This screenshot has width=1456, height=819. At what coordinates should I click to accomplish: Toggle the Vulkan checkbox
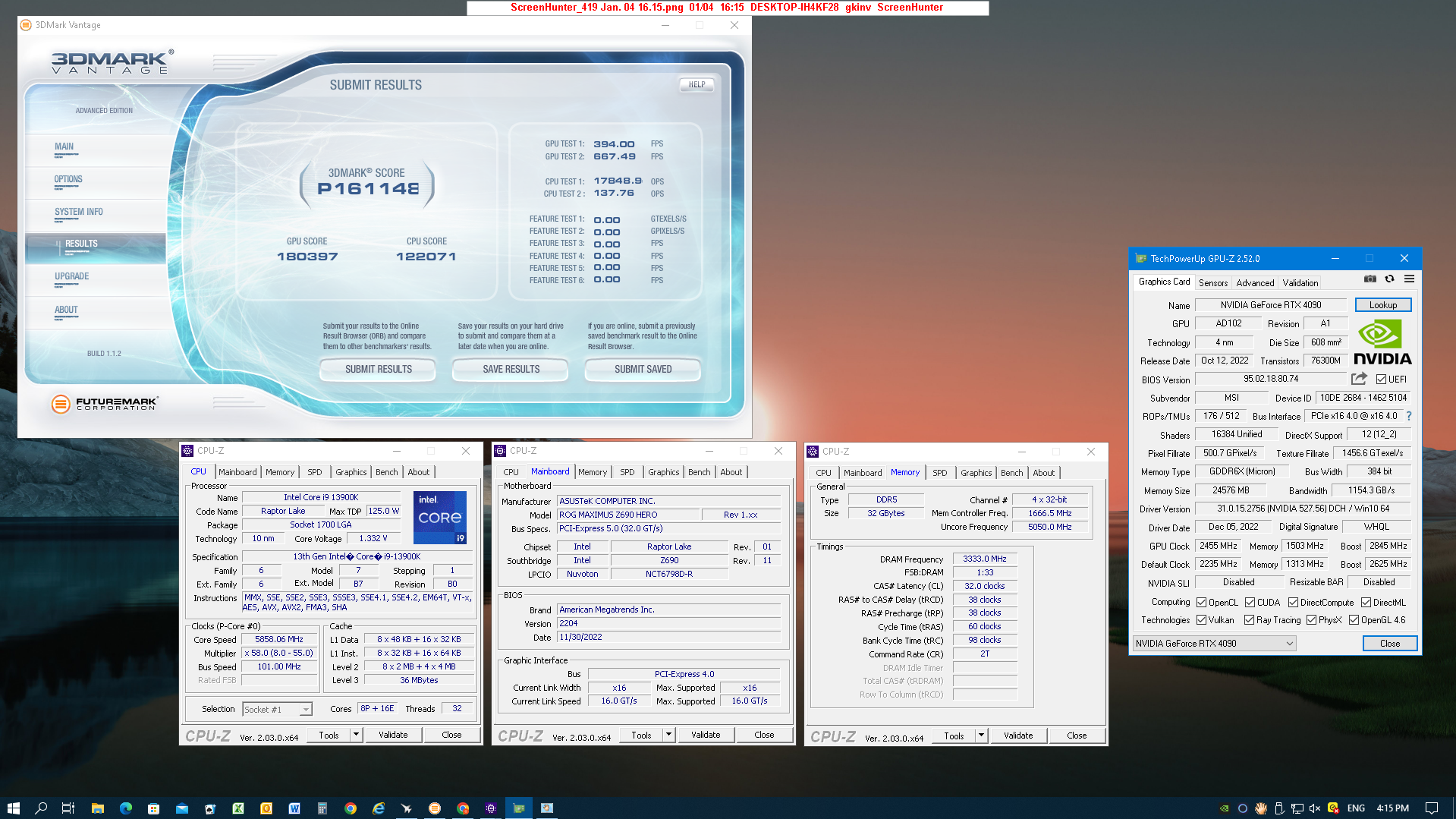tap(1201, 619)
